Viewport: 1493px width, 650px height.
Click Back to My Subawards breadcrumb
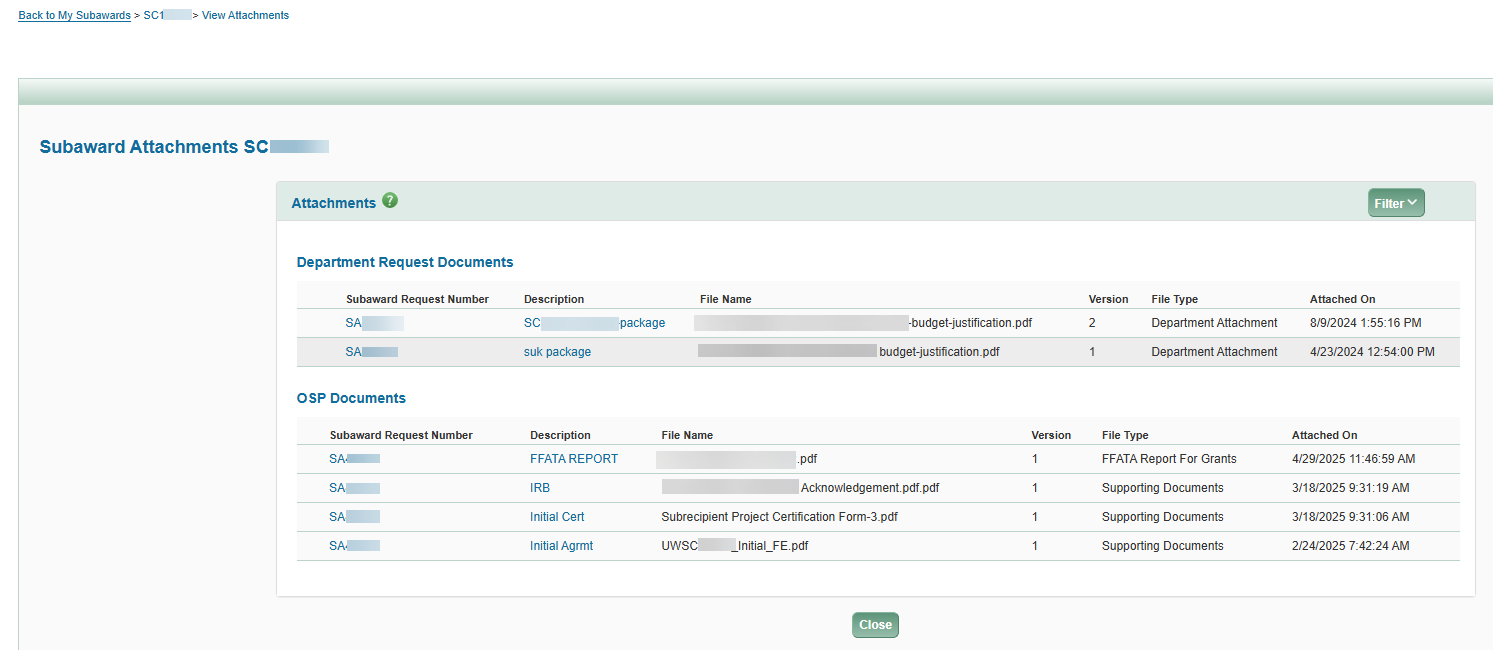pos(74,14)
